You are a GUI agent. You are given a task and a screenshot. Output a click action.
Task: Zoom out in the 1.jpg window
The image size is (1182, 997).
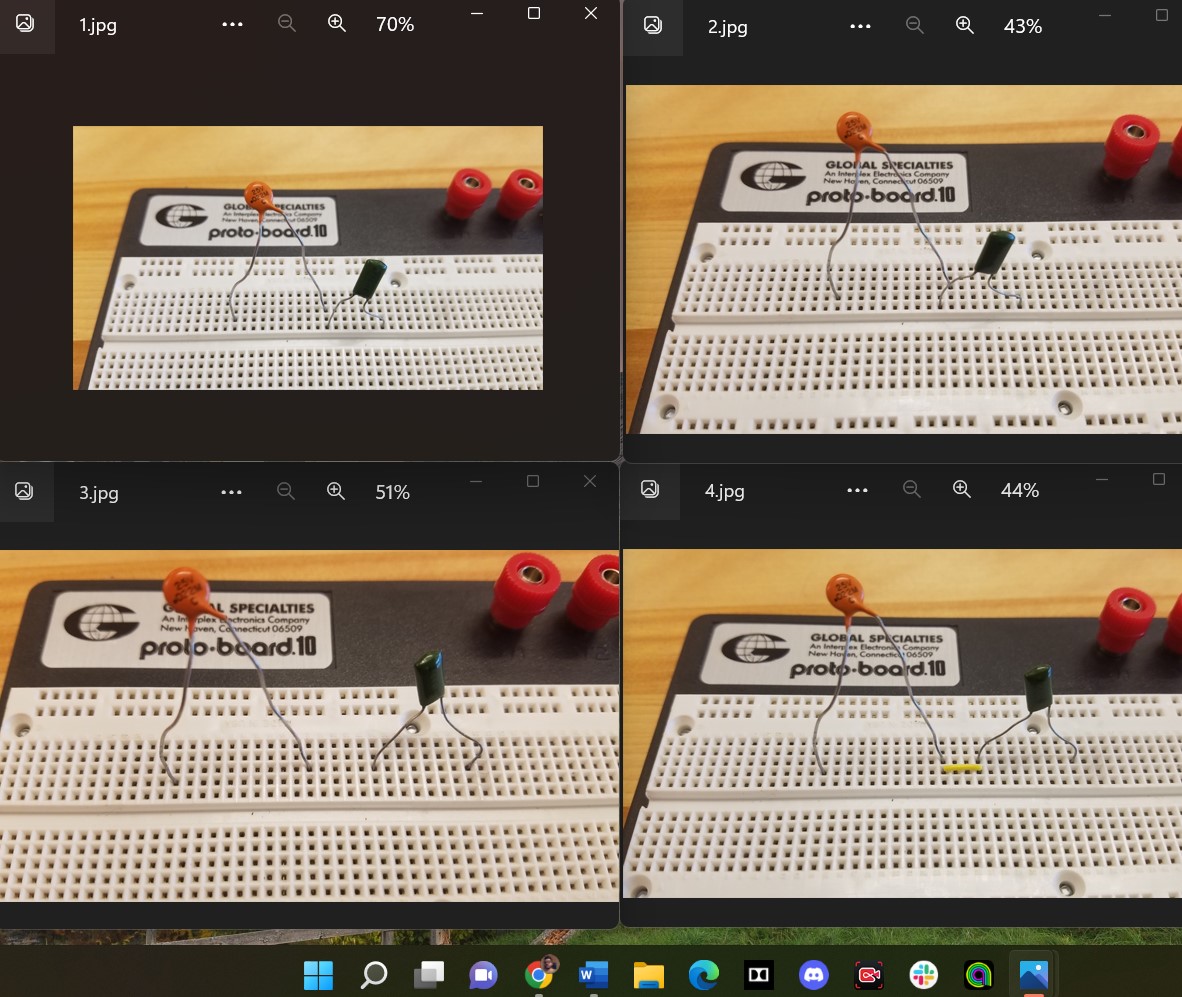point(286,23)
